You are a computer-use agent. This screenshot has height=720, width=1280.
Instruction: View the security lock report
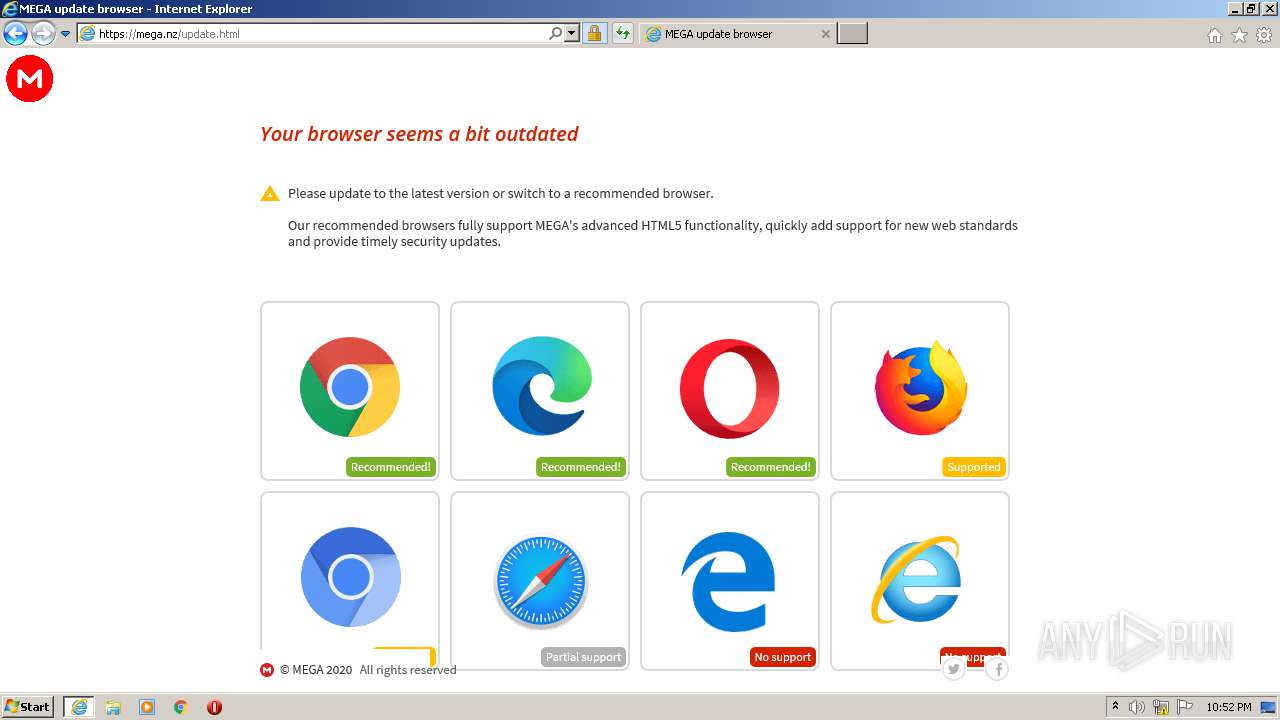click(594, 34)
